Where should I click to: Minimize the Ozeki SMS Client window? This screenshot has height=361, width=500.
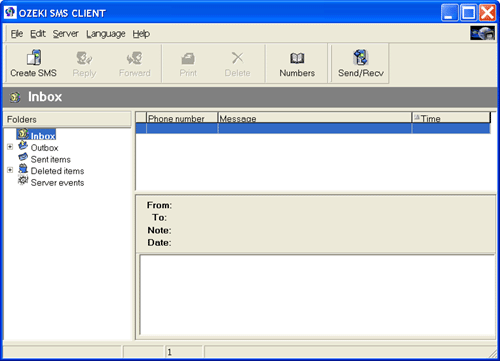pos(449,13)
